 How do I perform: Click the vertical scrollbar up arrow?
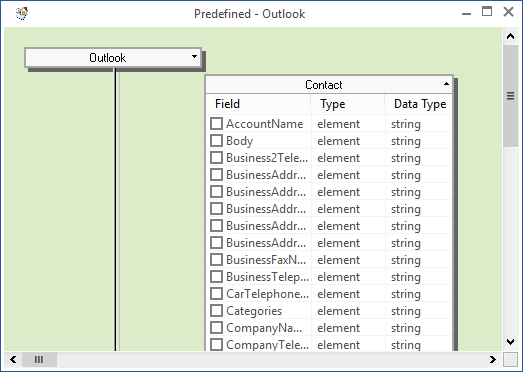pyautogui.click(x=510, y=36)
